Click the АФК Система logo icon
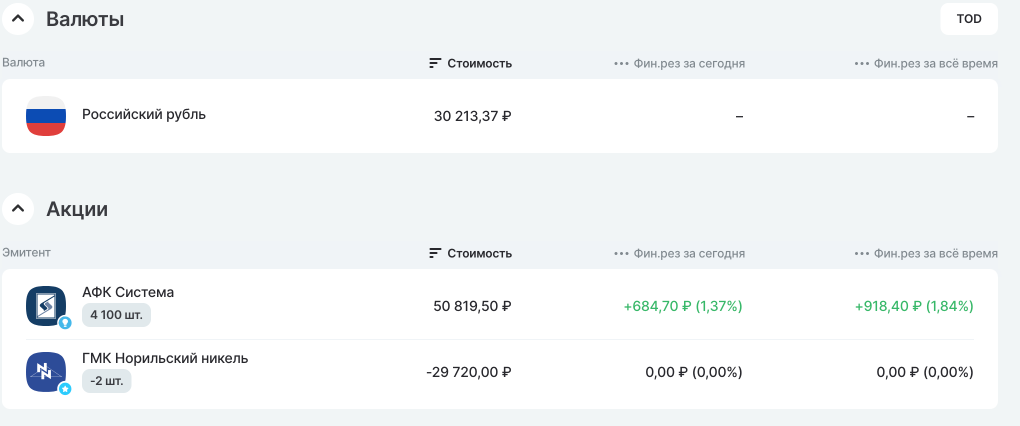 pos(45,305)
